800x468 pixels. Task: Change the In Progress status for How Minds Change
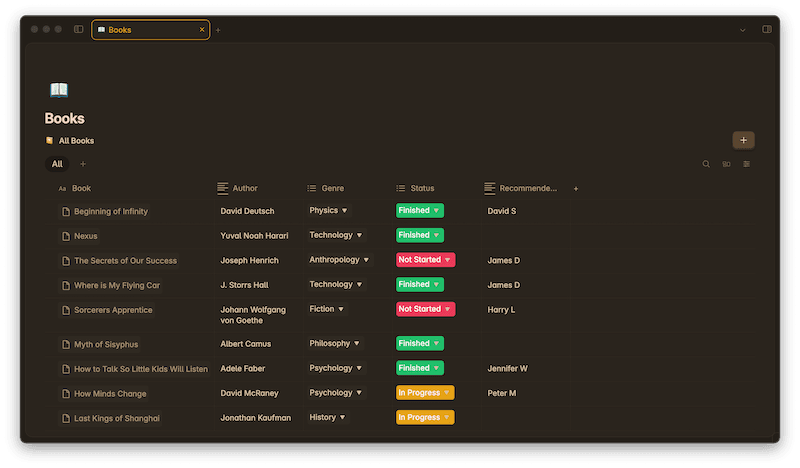(x=425, y=393)
